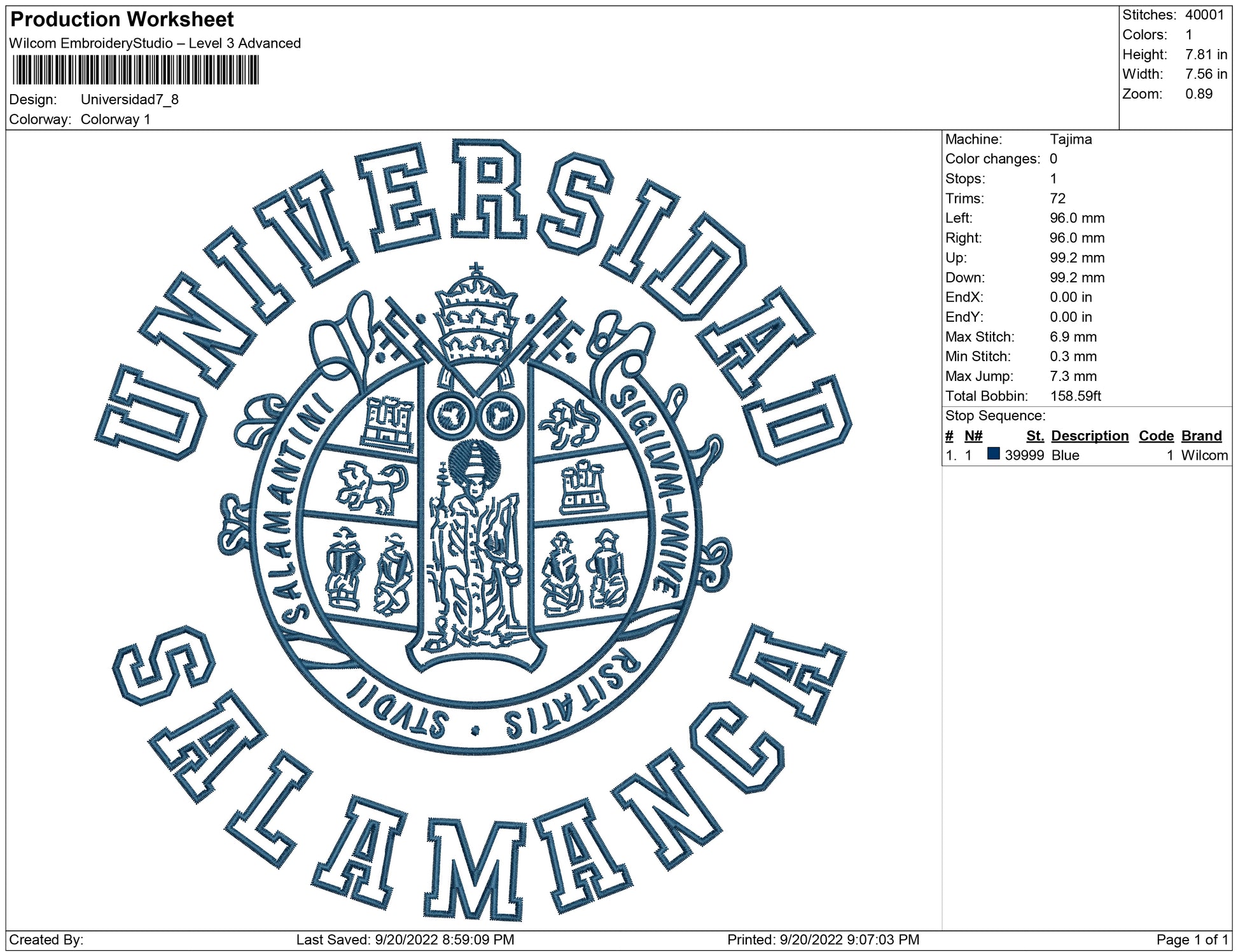This screenshot has width=1238, height=952.
Task: Click the St. column header
Action: (x=1034, y=436)
